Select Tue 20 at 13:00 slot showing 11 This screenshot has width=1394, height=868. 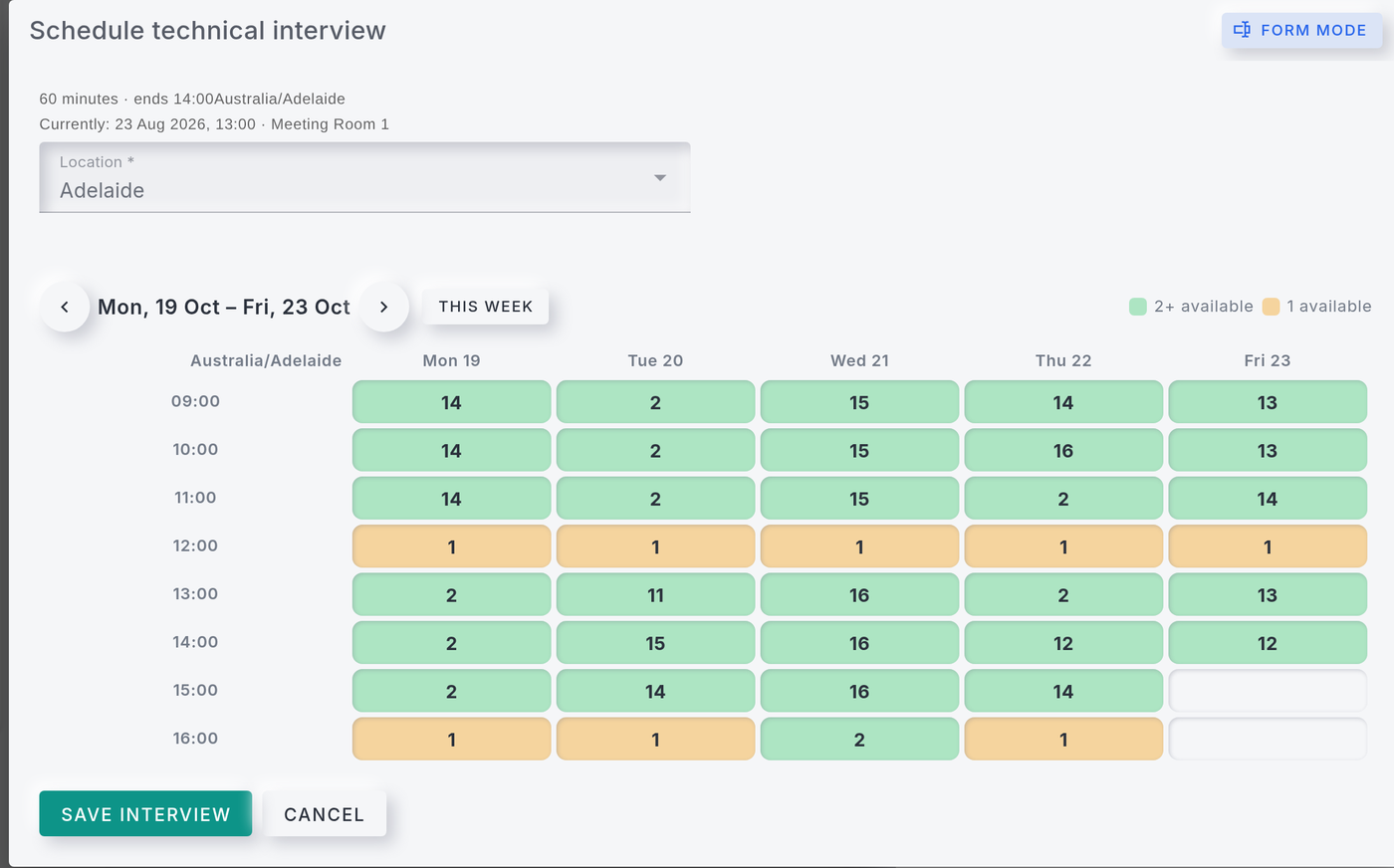[655, 594]
